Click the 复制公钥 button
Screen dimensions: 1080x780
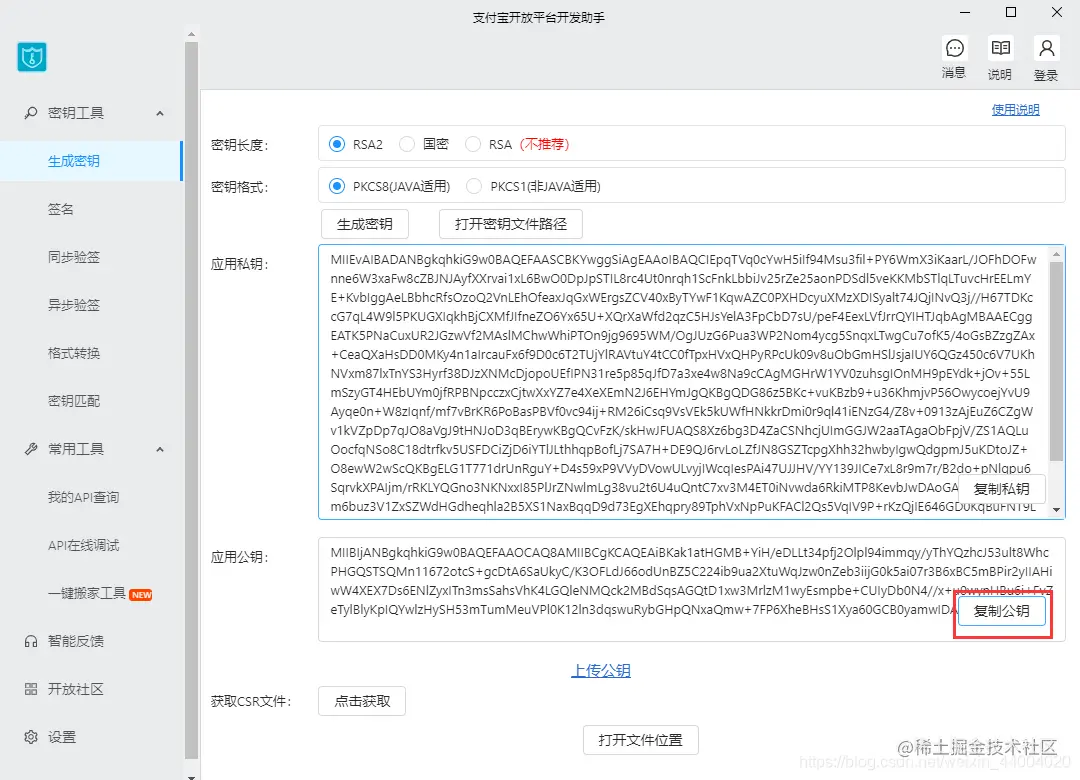[1001, 611]
